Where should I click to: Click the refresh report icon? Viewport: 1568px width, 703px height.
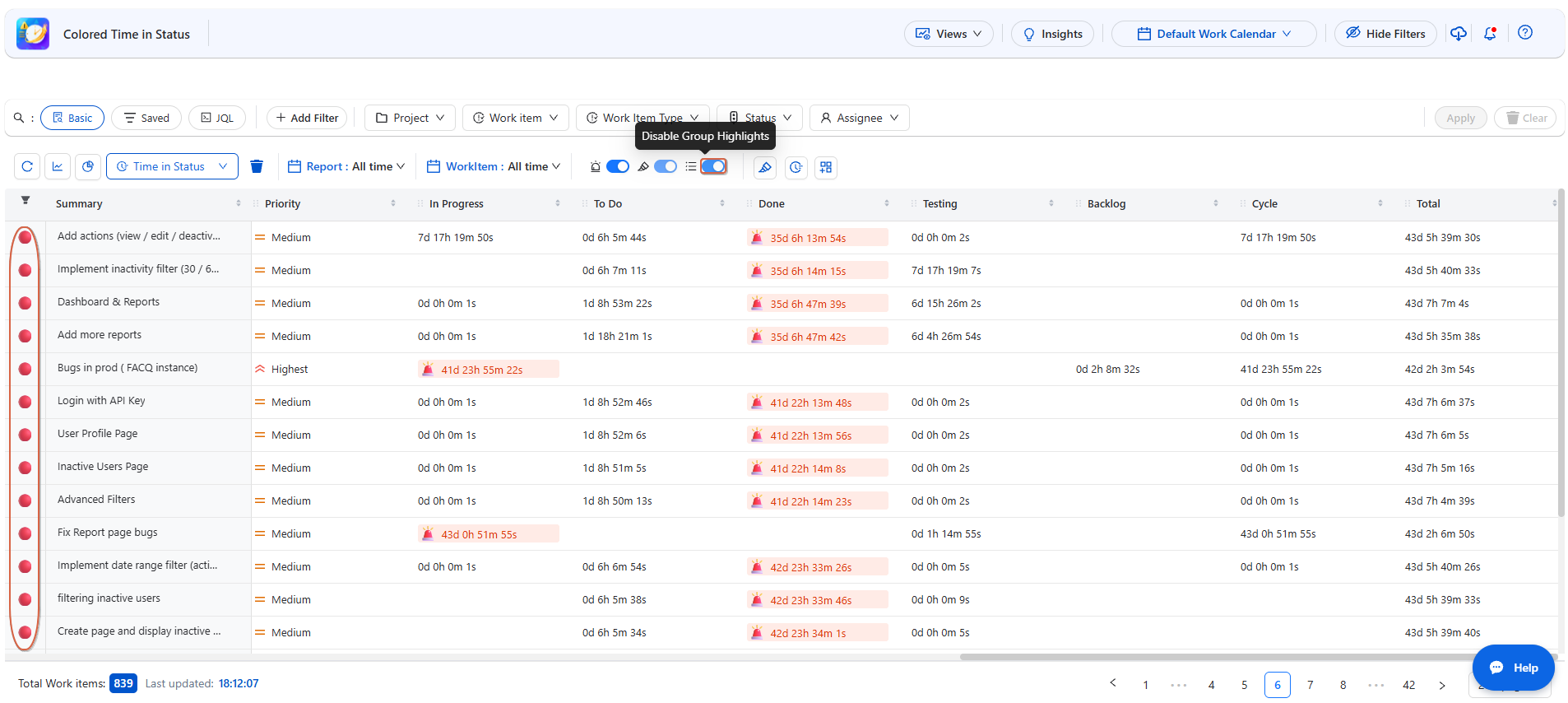(27, 166)
